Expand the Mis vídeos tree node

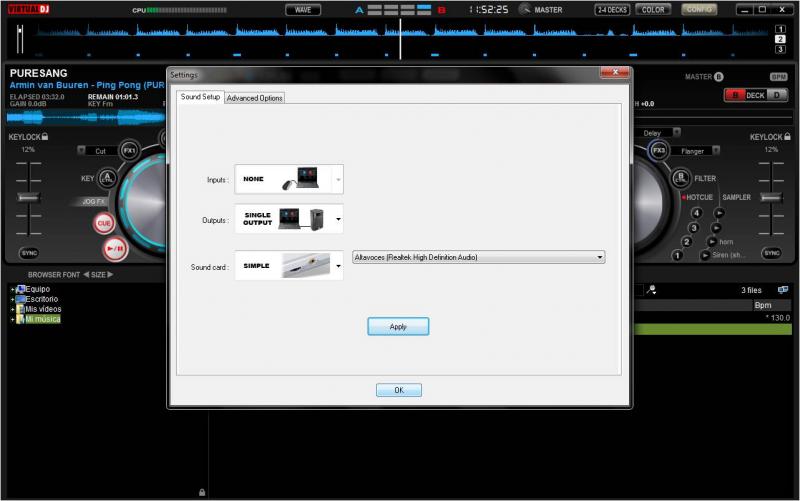(12, 309)
